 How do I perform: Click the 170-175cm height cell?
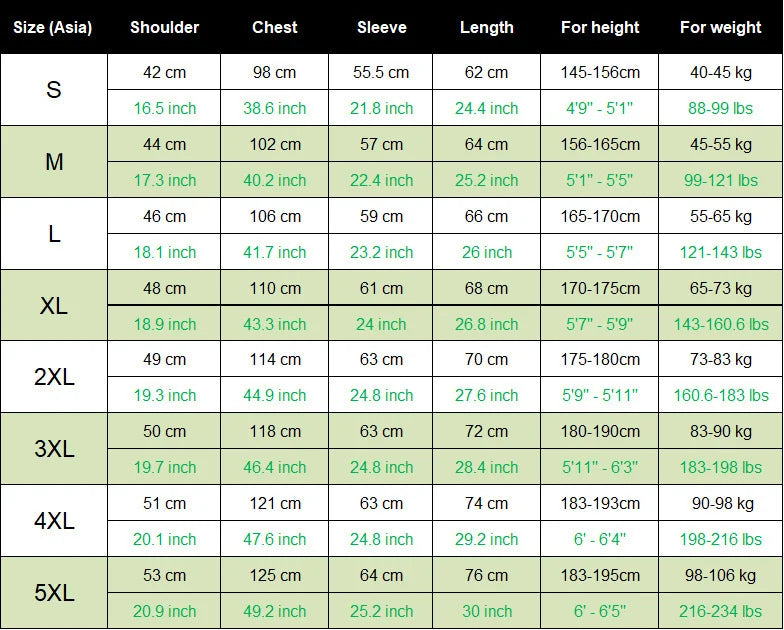(600, 288)
